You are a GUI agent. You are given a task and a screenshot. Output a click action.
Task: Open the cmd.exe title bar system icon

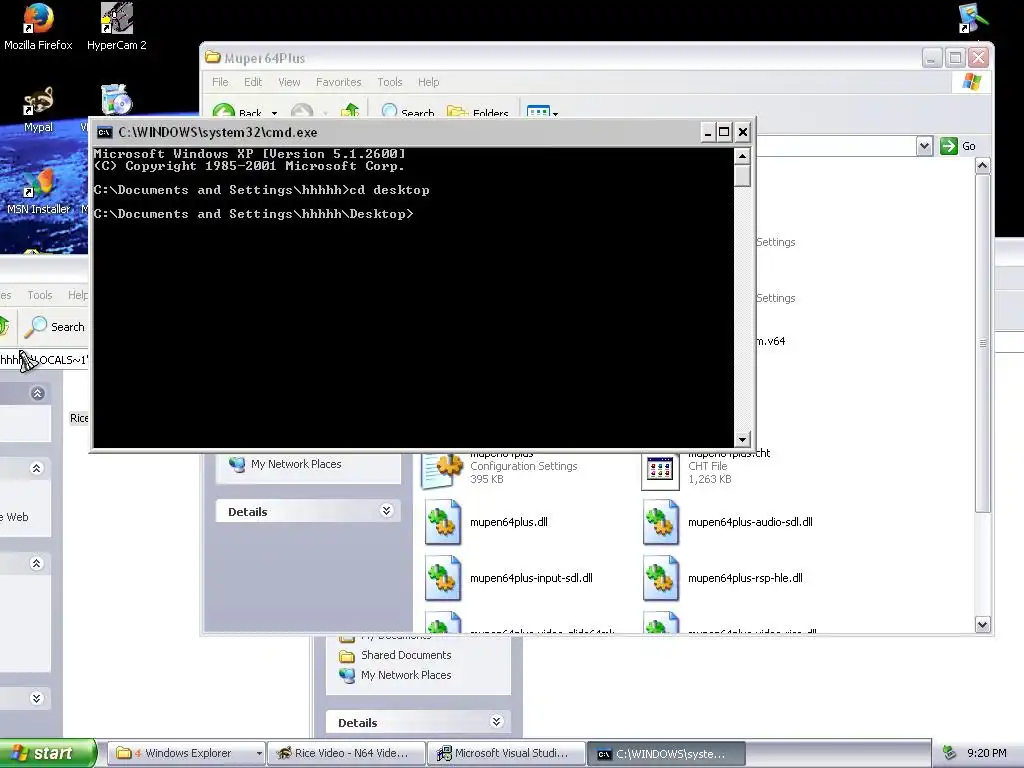(x=104, y=133)
